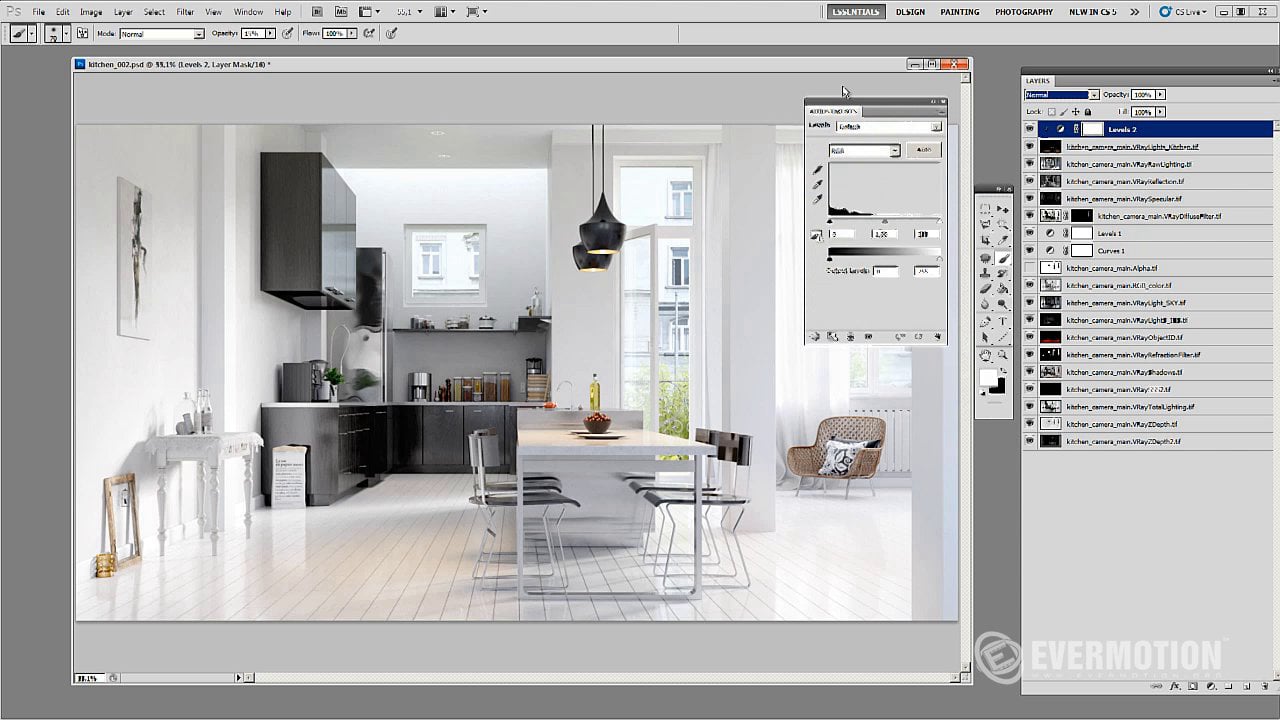Open the Filter menu
1280x720 pixels.
coord(185,12)
